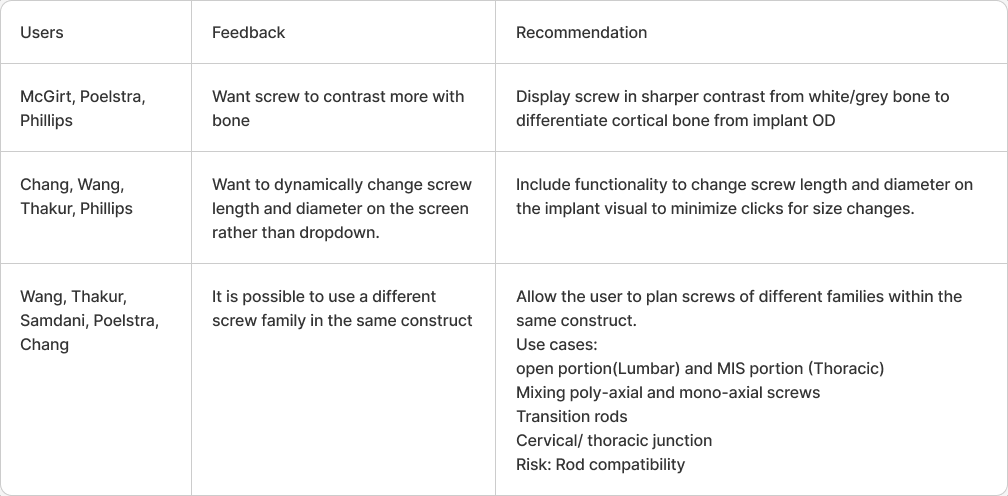The height and width of the screenshot is (496, 1008).
Task: Click the Use cases: line
Action: click(557, 344)
